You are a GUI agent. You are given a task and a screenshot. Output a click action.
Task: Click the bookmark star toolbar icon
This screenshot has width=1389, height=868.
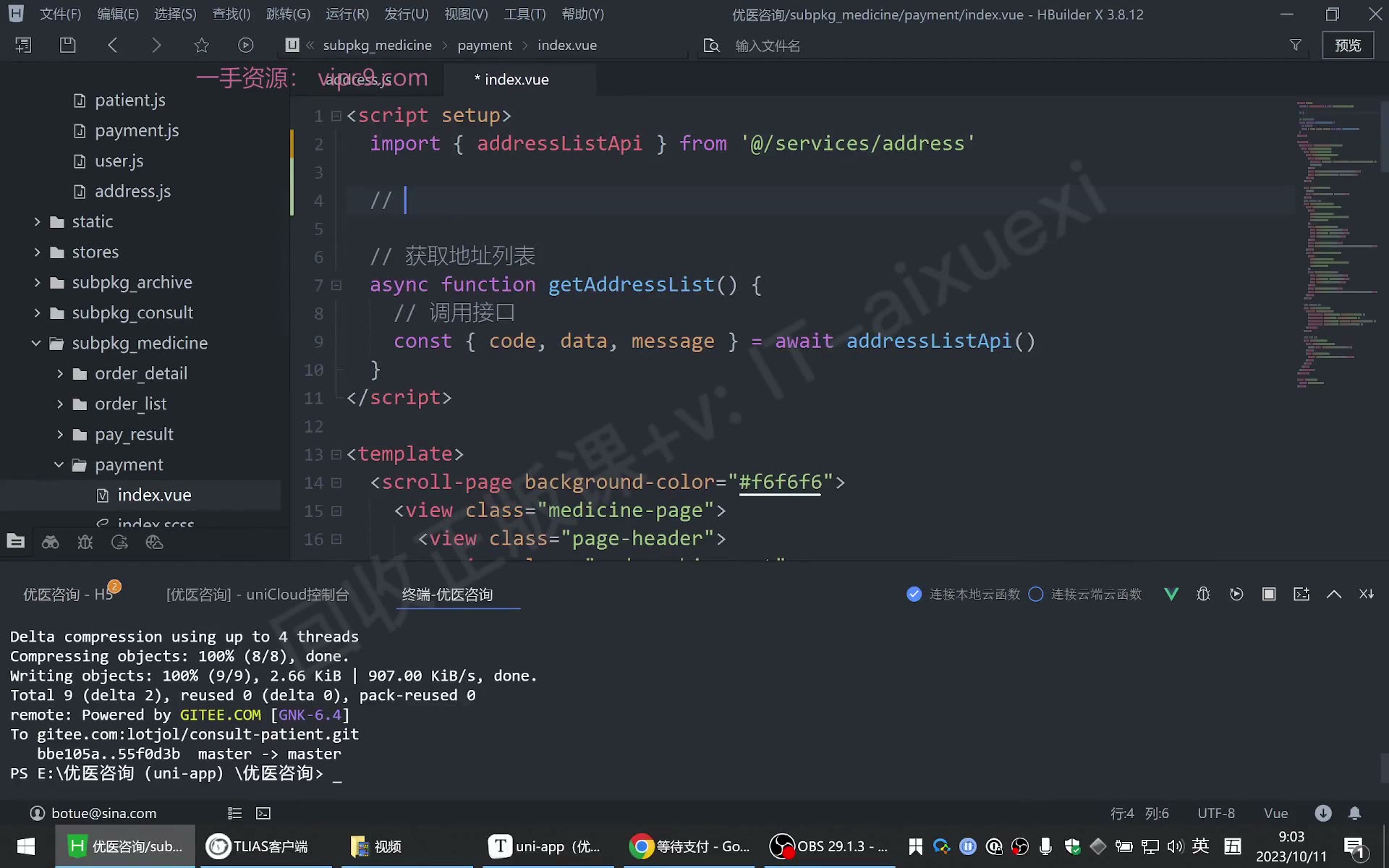pyautogui.click(x=201, y=45)
